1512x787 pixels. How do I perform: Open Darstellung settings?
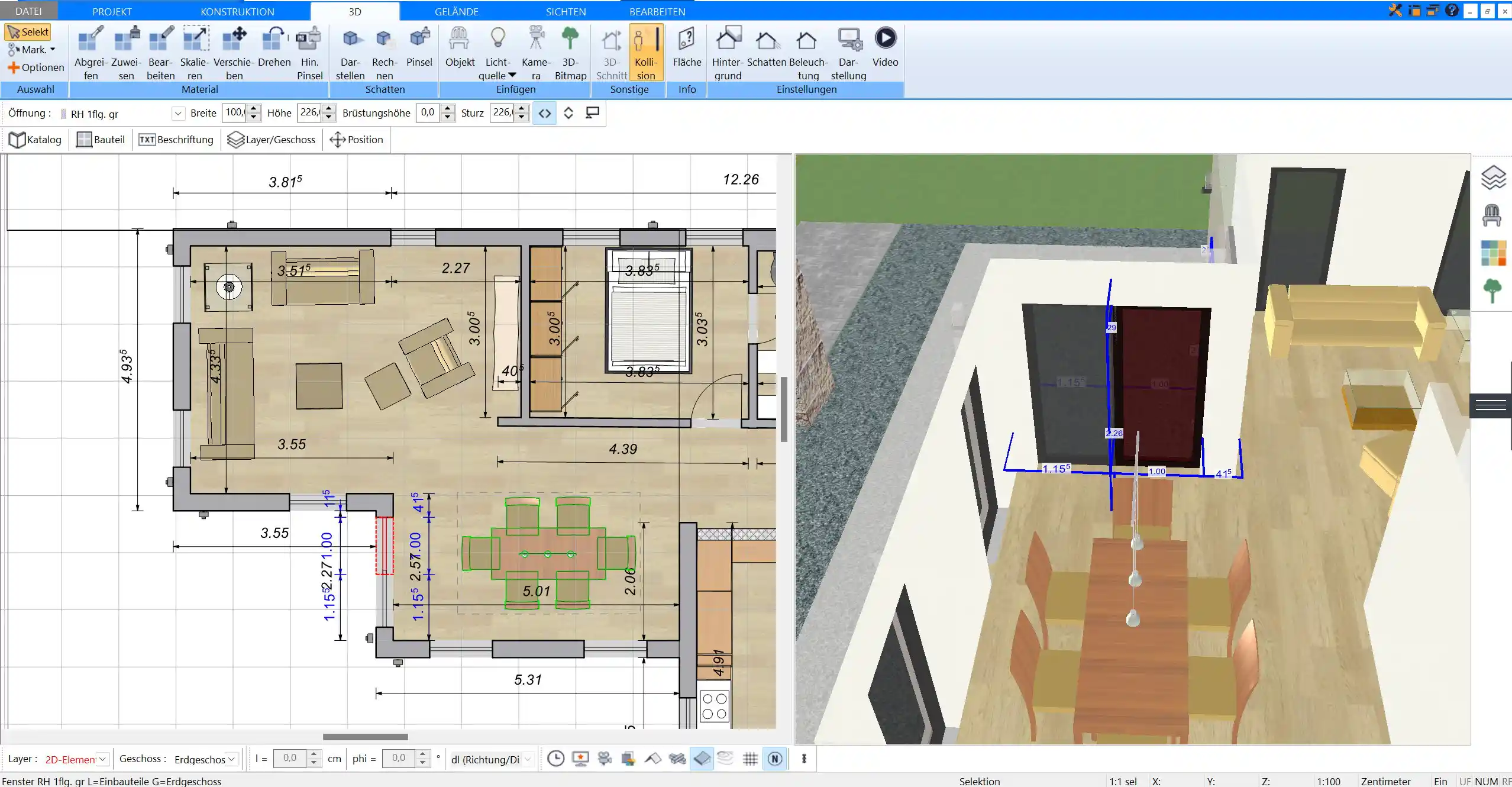[x=848, y=53]
